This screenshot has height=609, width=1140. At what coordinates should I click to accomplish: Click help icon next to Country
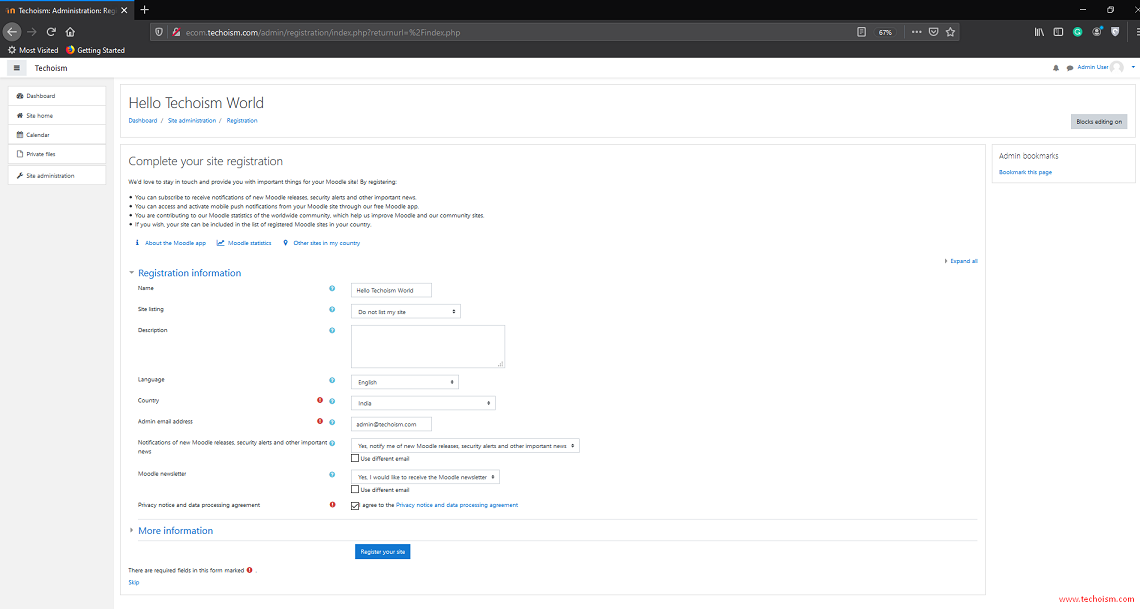point(332,401)
